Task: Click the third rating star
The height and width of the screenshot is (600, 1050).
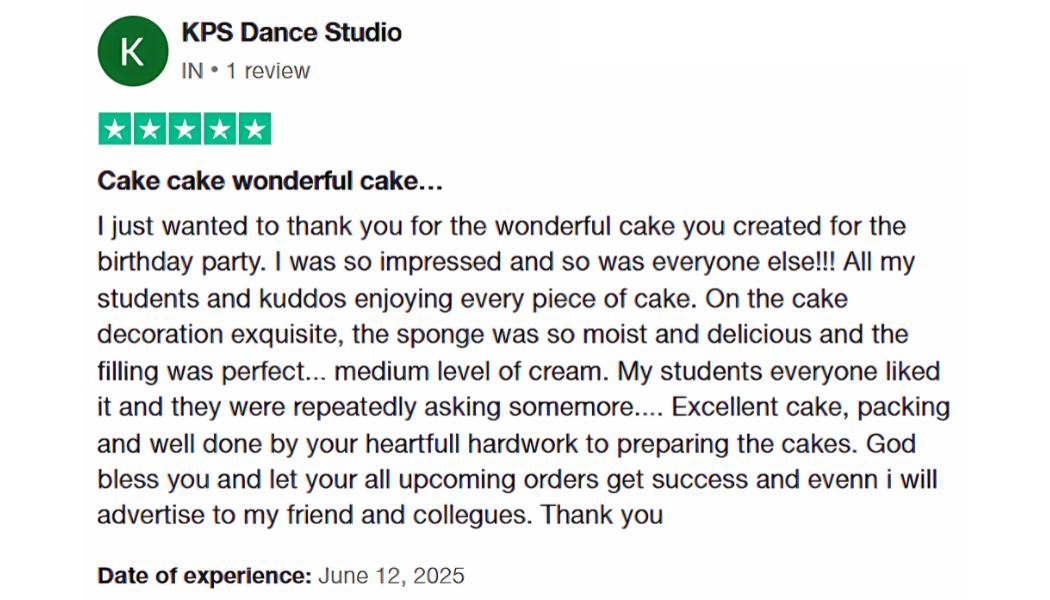Action: [x=185, y=129]
